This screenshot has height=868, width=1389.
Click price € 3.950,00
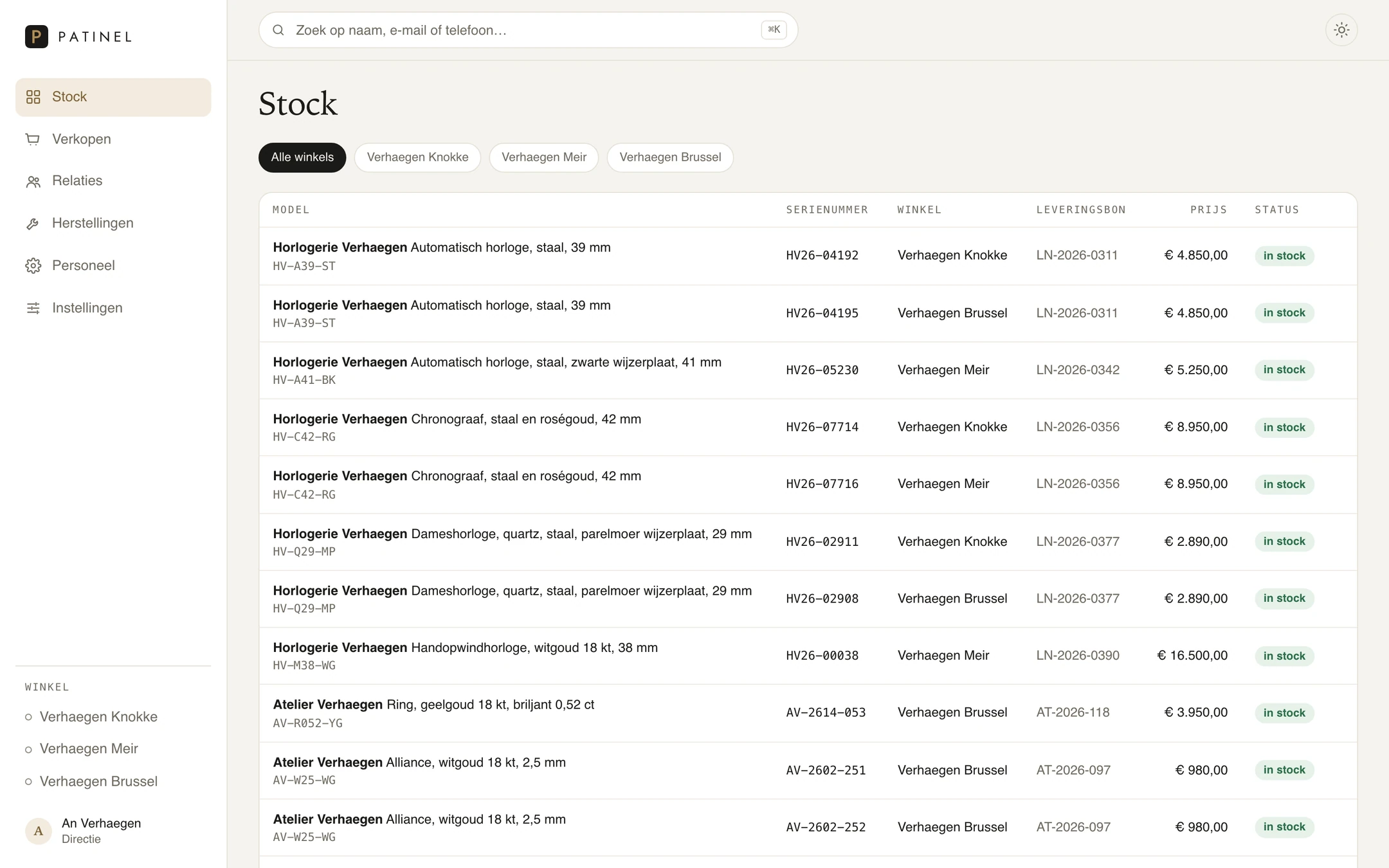tap(1195, 713)
